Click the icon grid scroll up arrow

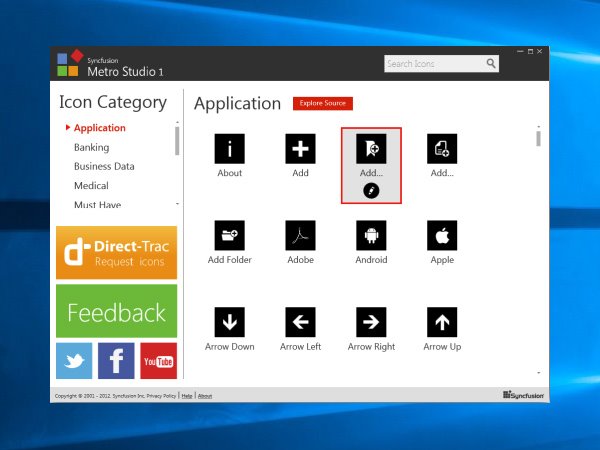tap(538, 126)
